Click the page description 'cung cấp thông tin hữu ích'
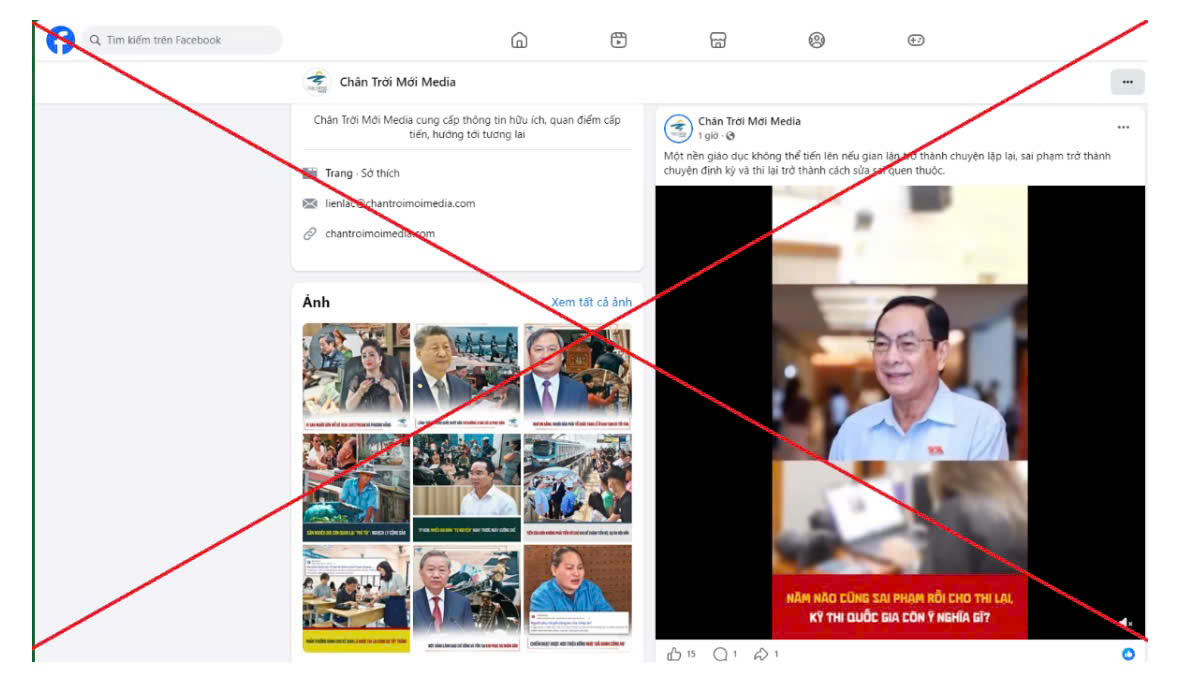Image resolution: width=1183 pixels, height=695 pixels. click(x=467, y=127)
